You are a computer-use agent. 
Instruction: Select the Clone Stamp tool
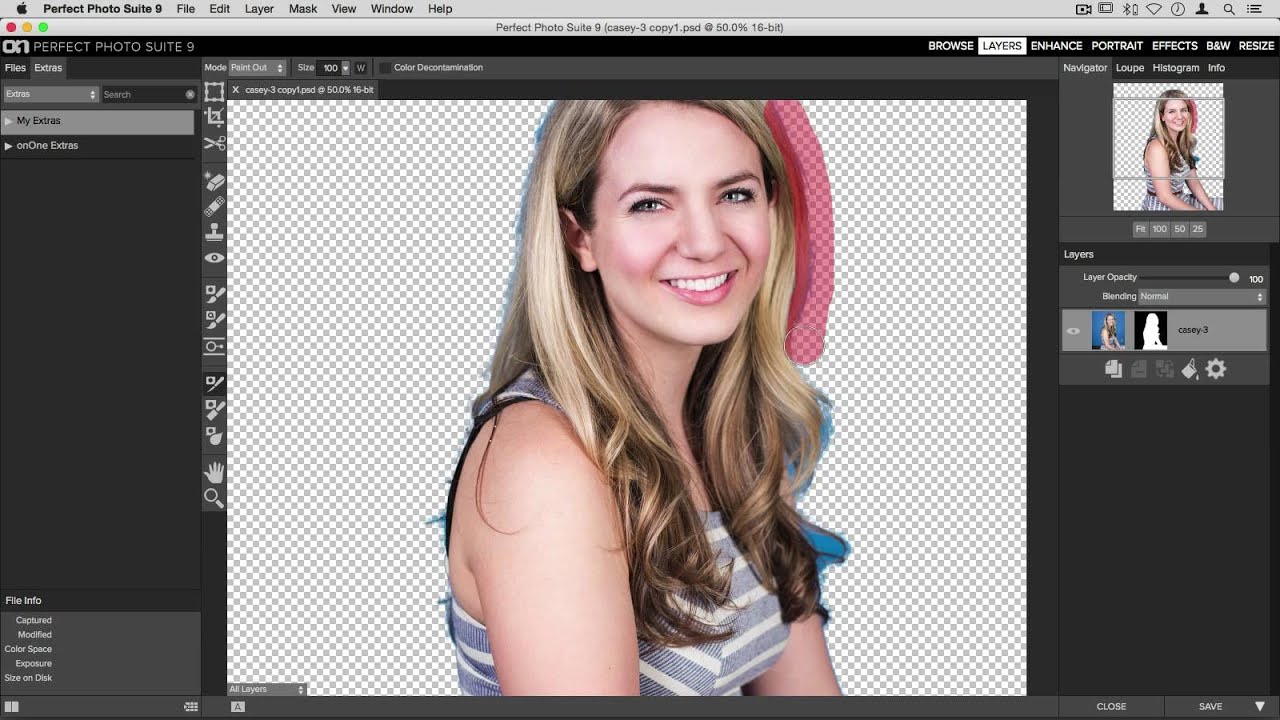coord(214,232)
